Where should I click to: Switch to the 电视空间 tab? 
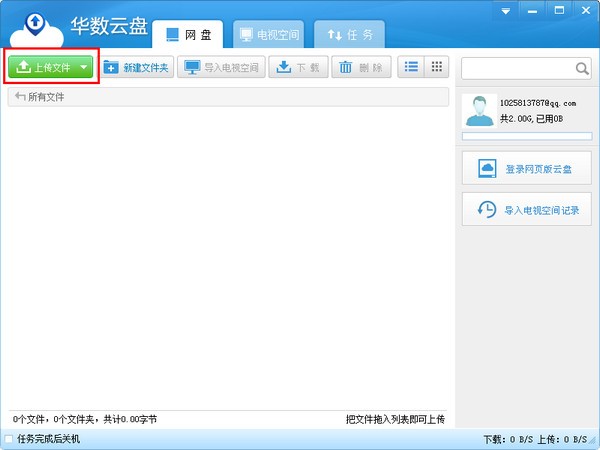269,35
